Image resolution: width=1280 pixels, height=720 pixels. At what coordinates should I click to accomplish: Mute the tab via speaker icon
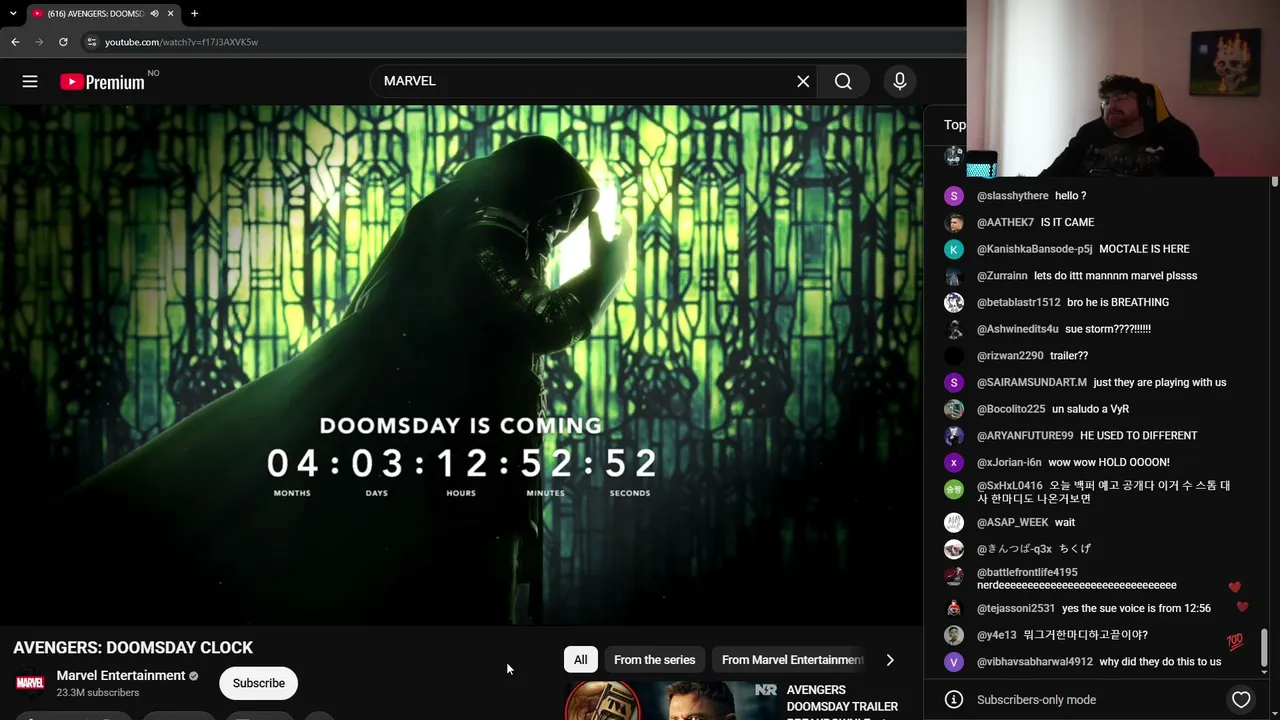(154, 14)
